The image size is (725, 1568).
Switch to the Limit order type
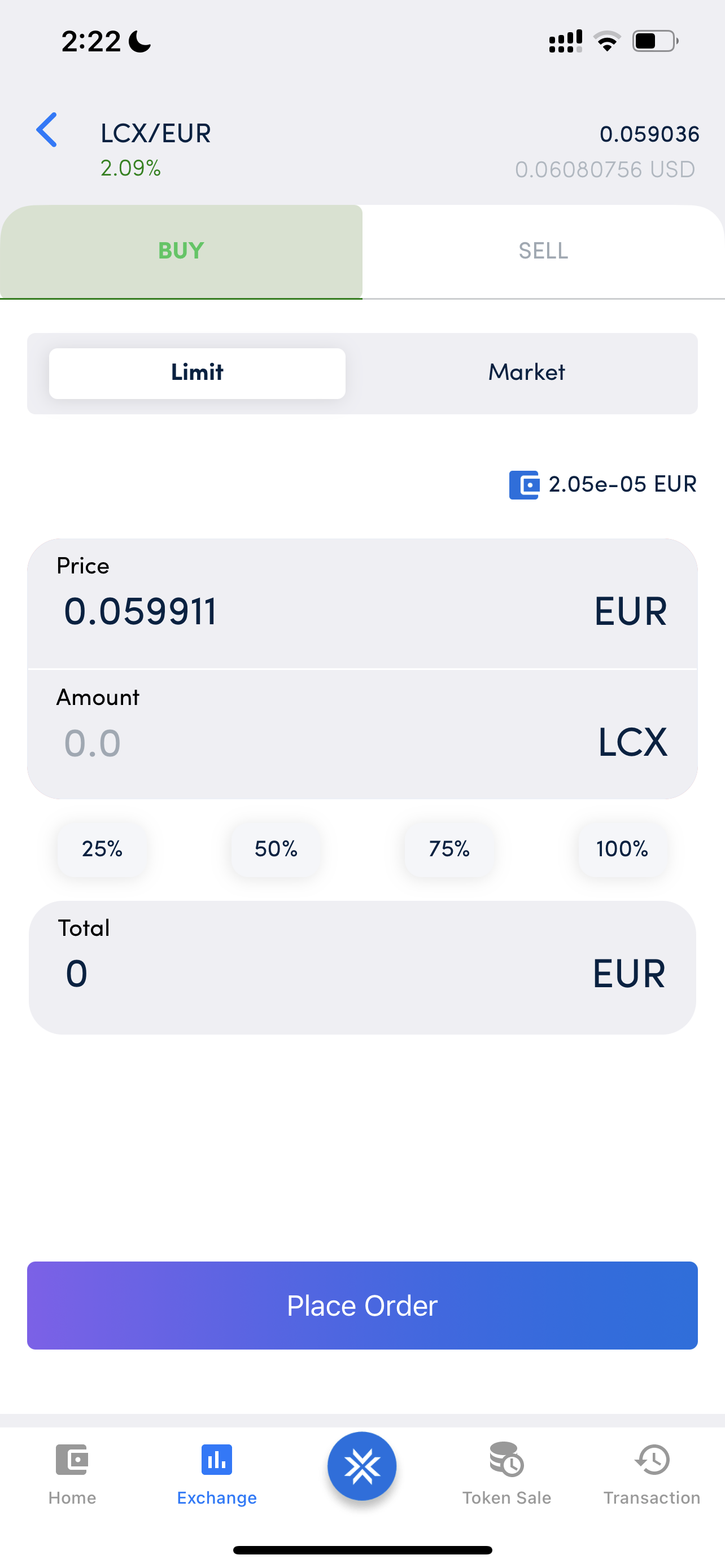tap(197, 373)
